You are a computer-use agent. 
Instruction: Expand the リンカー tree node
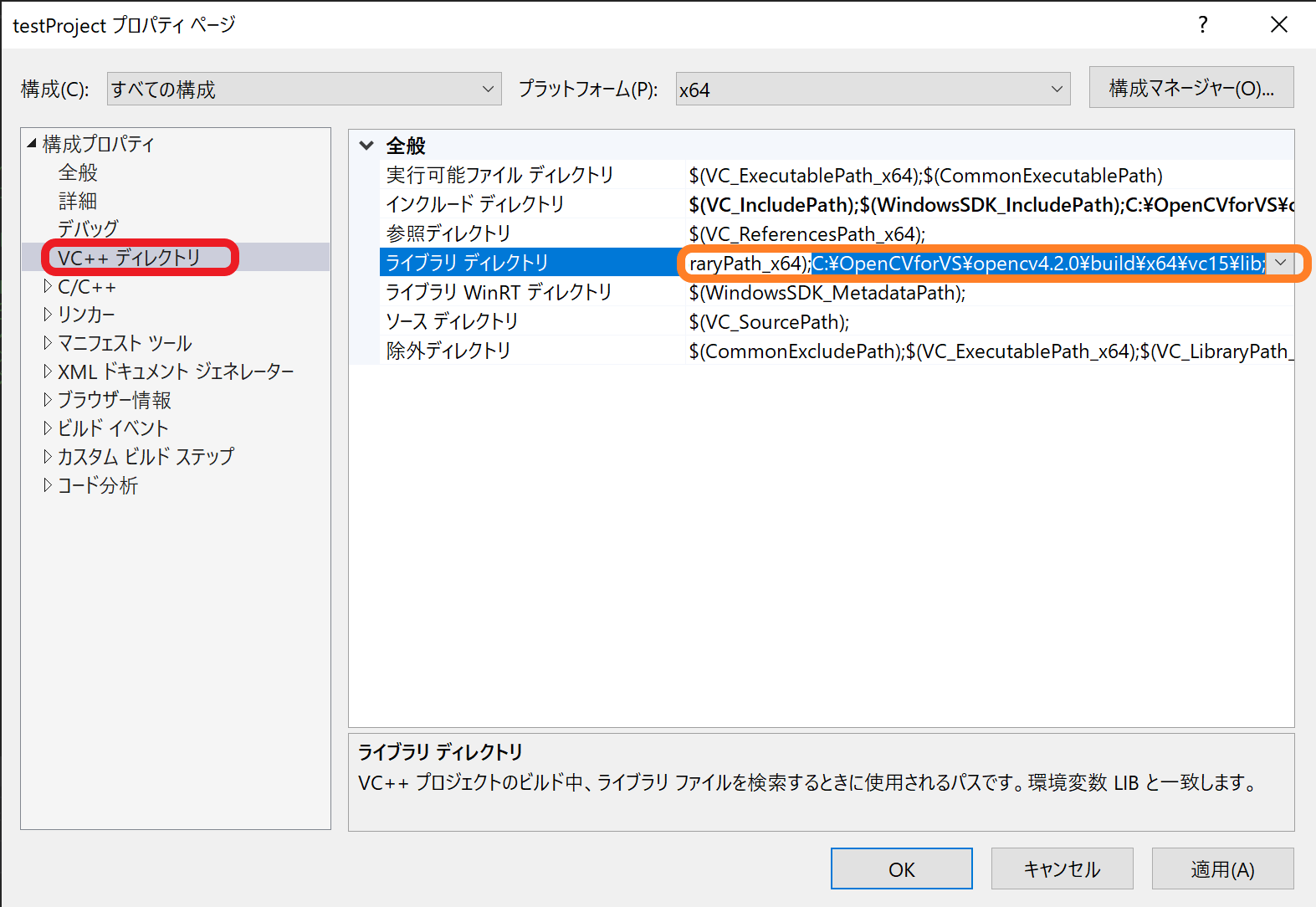pos(48,315)
